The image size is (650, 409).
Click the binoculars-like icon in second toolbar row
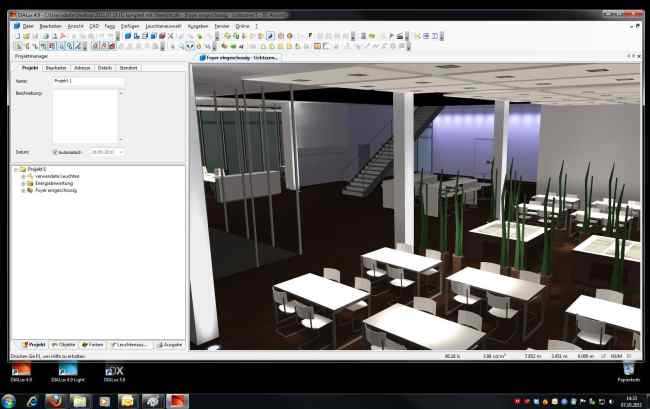tap(190, 46)
